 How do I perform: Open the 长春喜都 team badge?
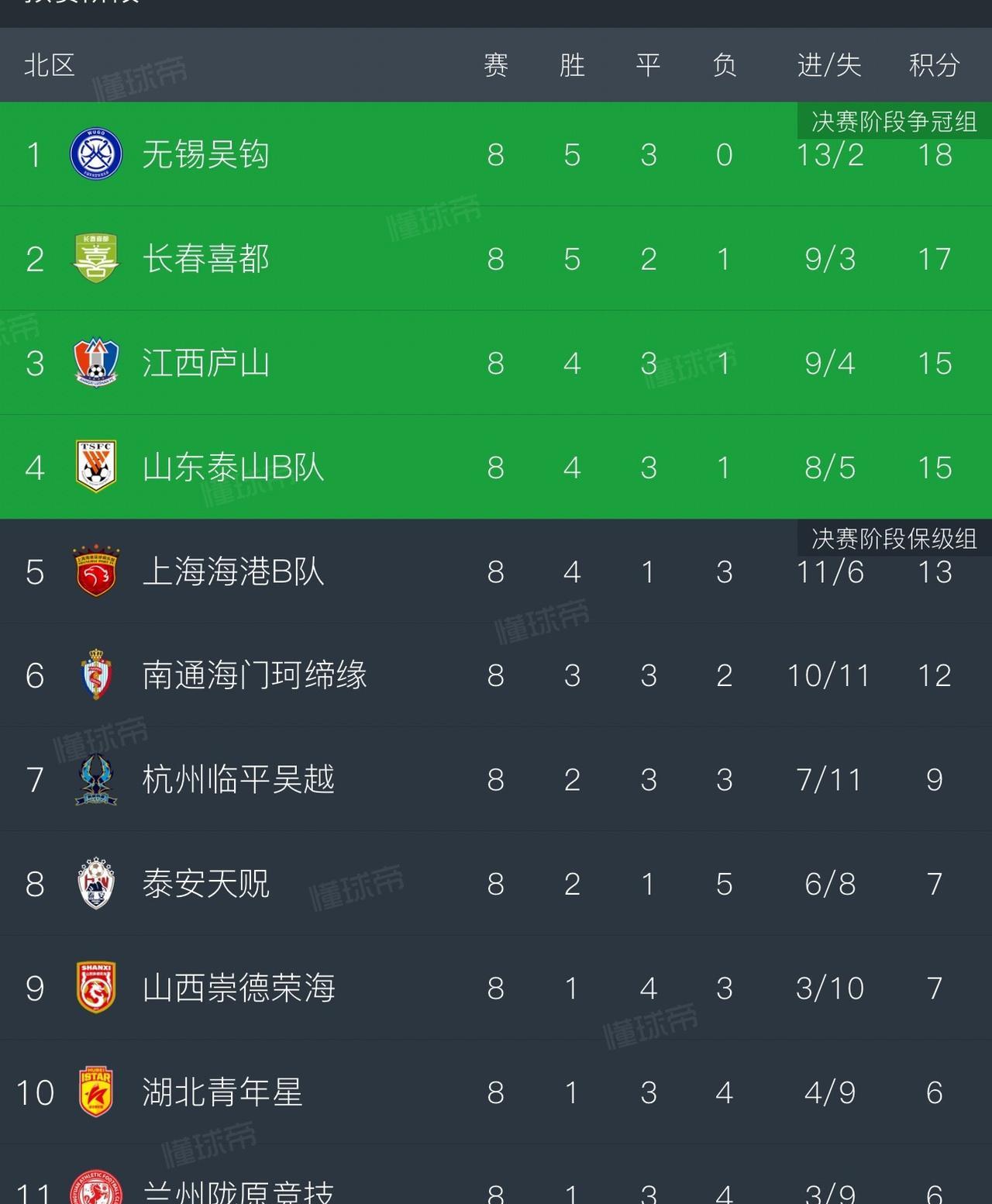pos(96,258)
